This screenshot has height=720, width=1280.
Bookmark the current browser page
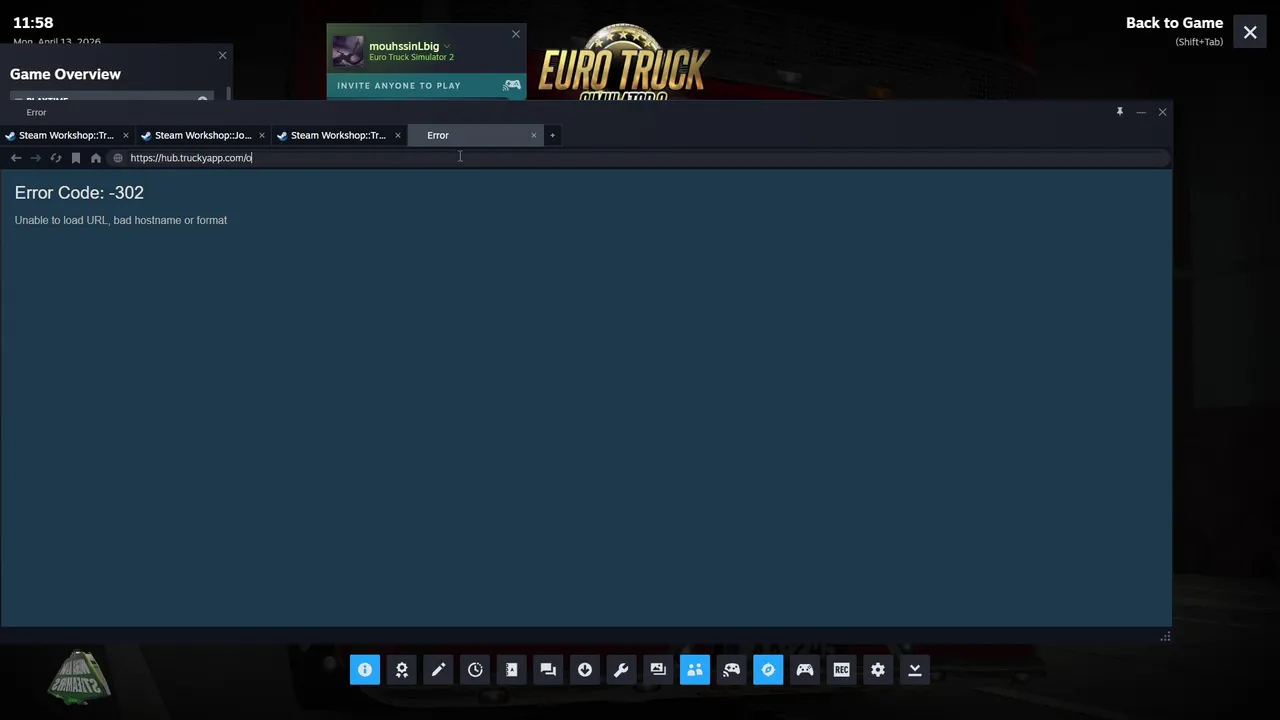pos(76,158)
